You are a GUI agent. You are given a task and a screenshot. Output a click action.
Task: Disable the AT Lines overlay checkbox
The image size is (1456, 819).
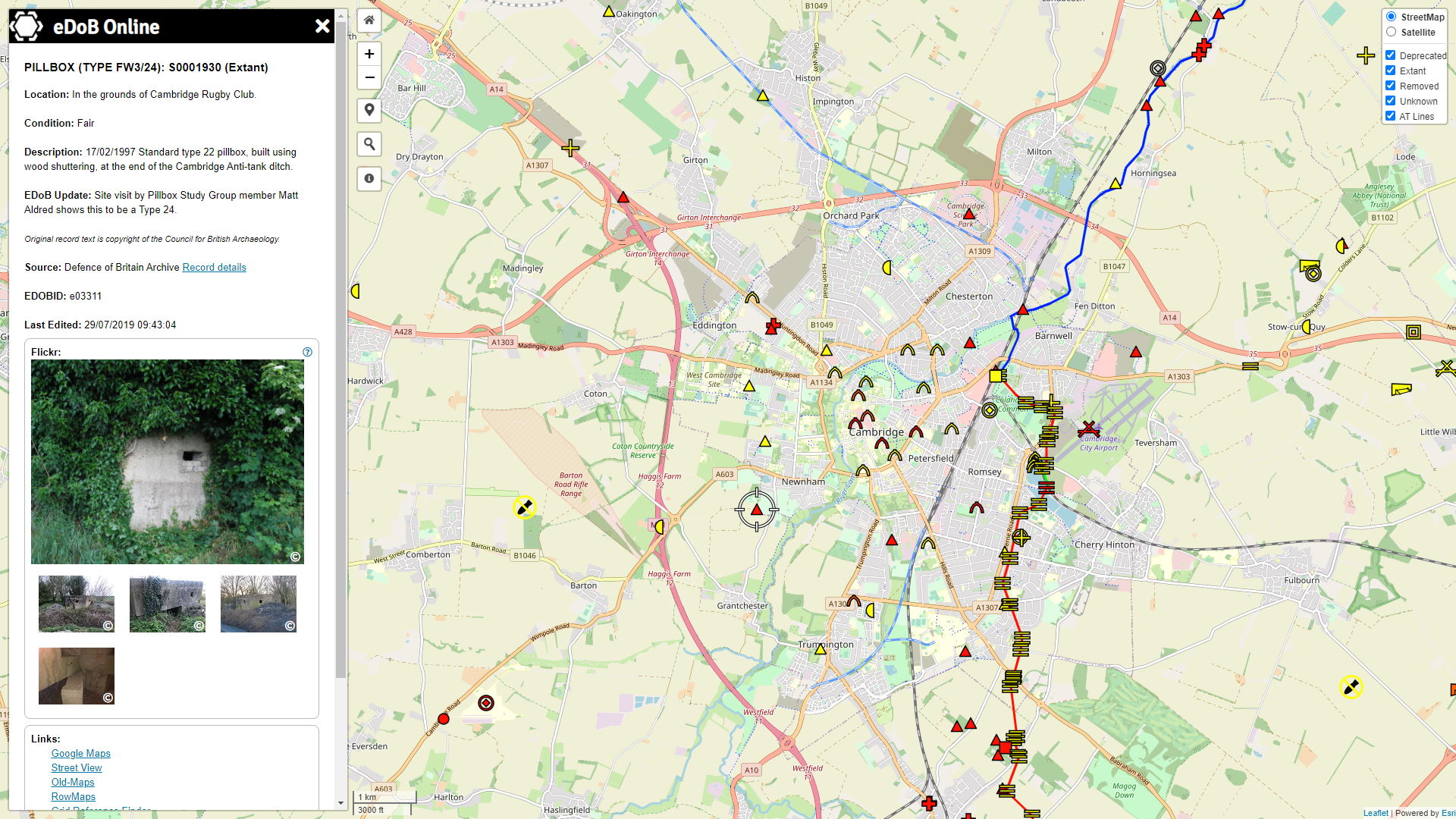coord(1391,116)
